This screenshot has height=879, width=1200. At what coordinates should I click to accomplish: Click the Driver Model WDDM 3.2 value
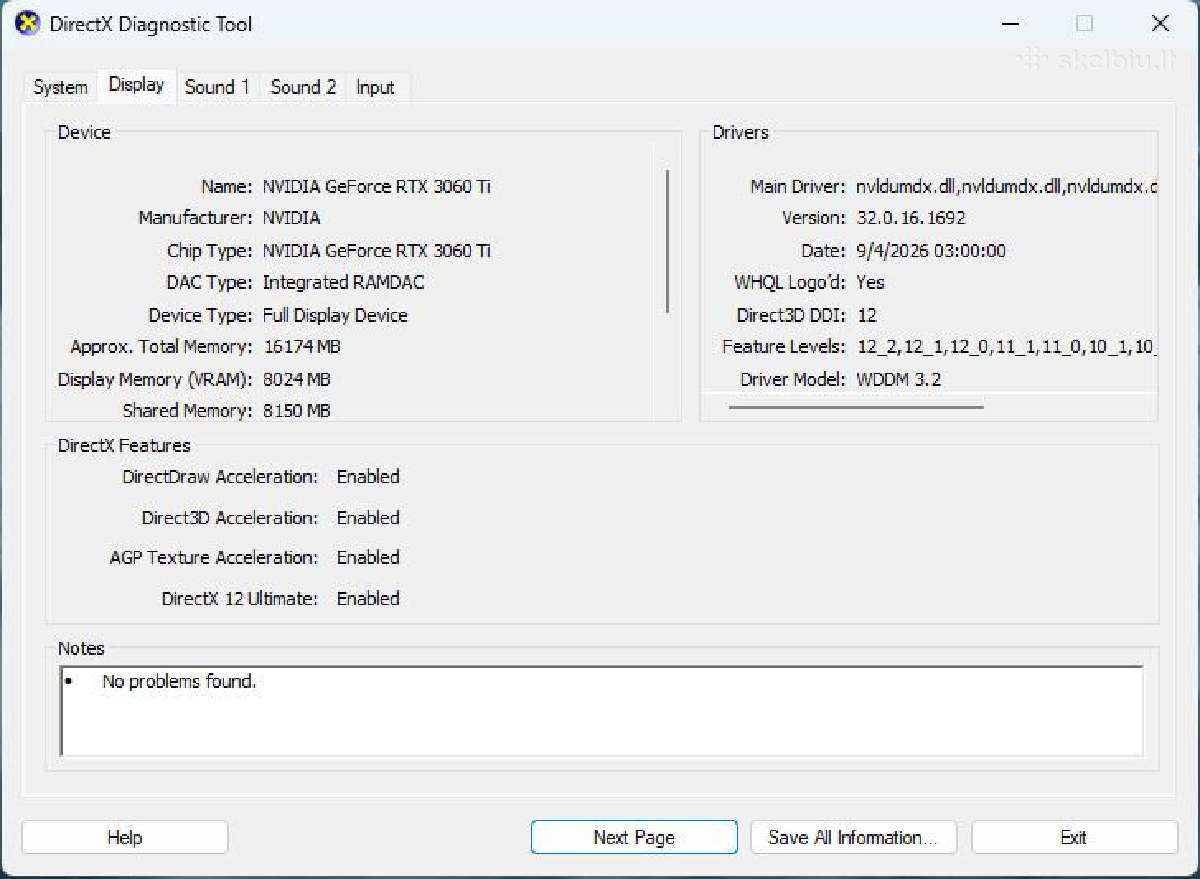tap(899, 380)
